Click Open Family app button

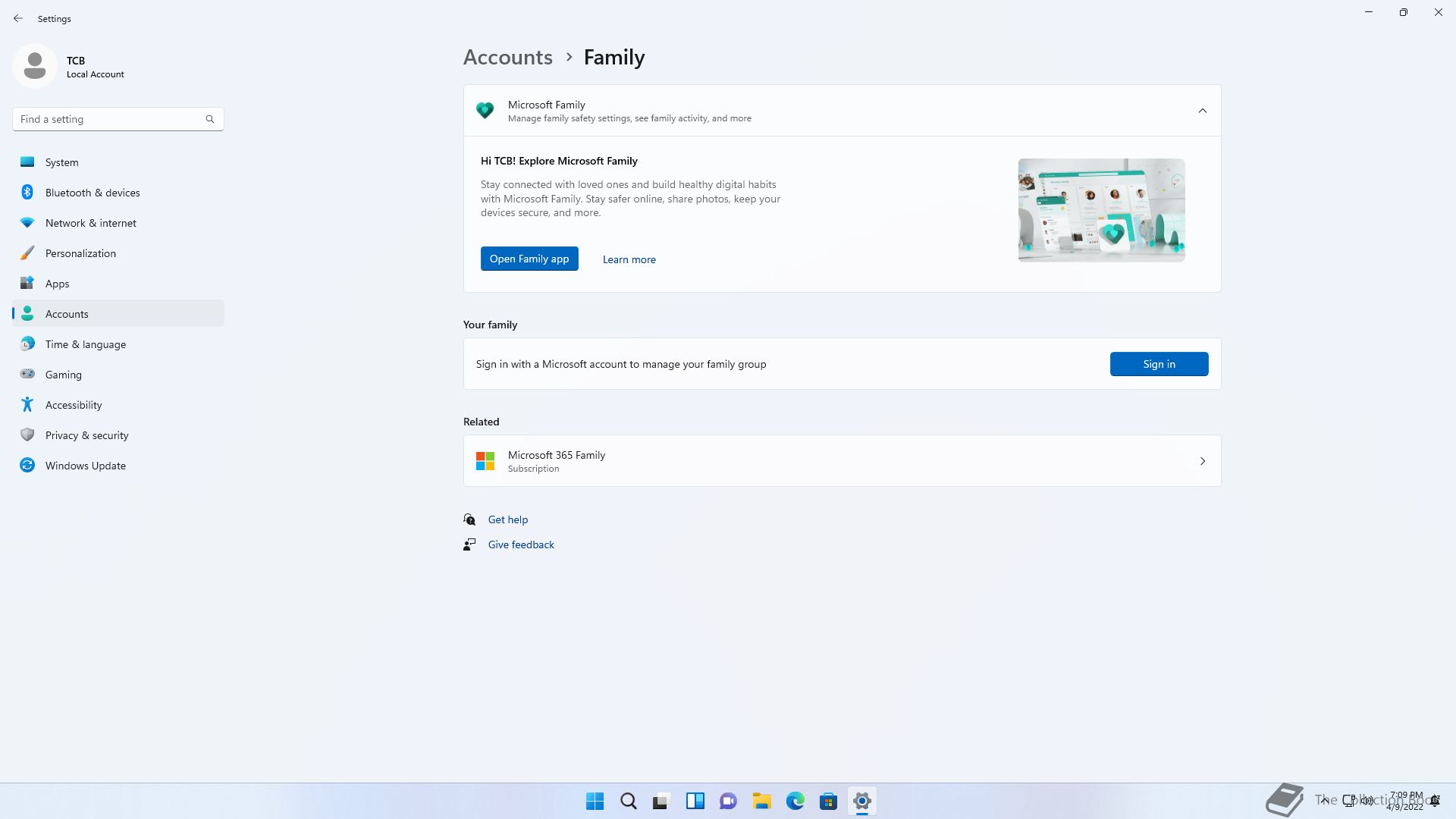pyautogui.click(x=529, y=259)
